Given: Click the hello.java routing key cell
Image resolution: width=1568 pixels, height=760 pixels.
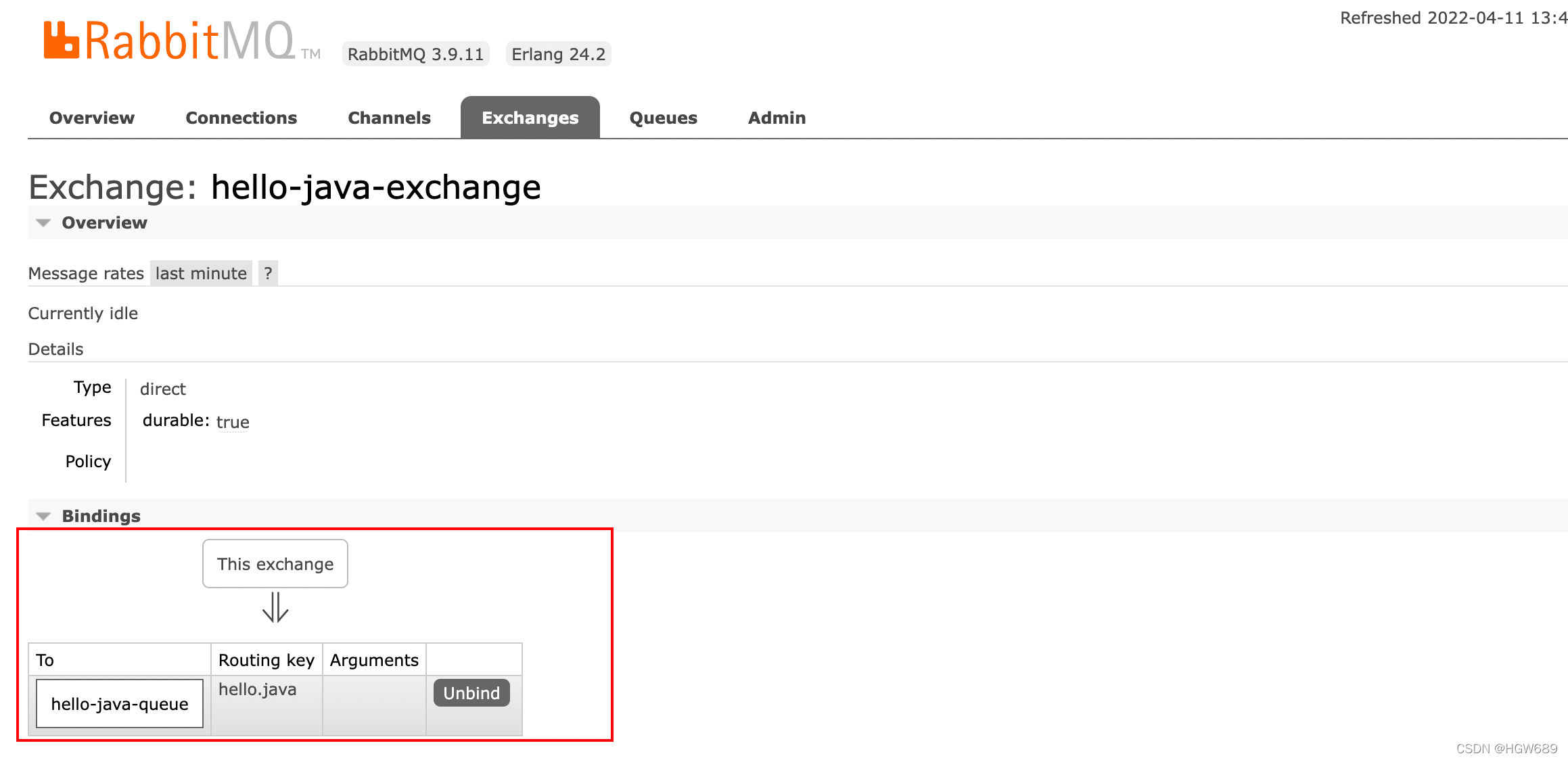Looking at the screenshot, I should point(258,690).
